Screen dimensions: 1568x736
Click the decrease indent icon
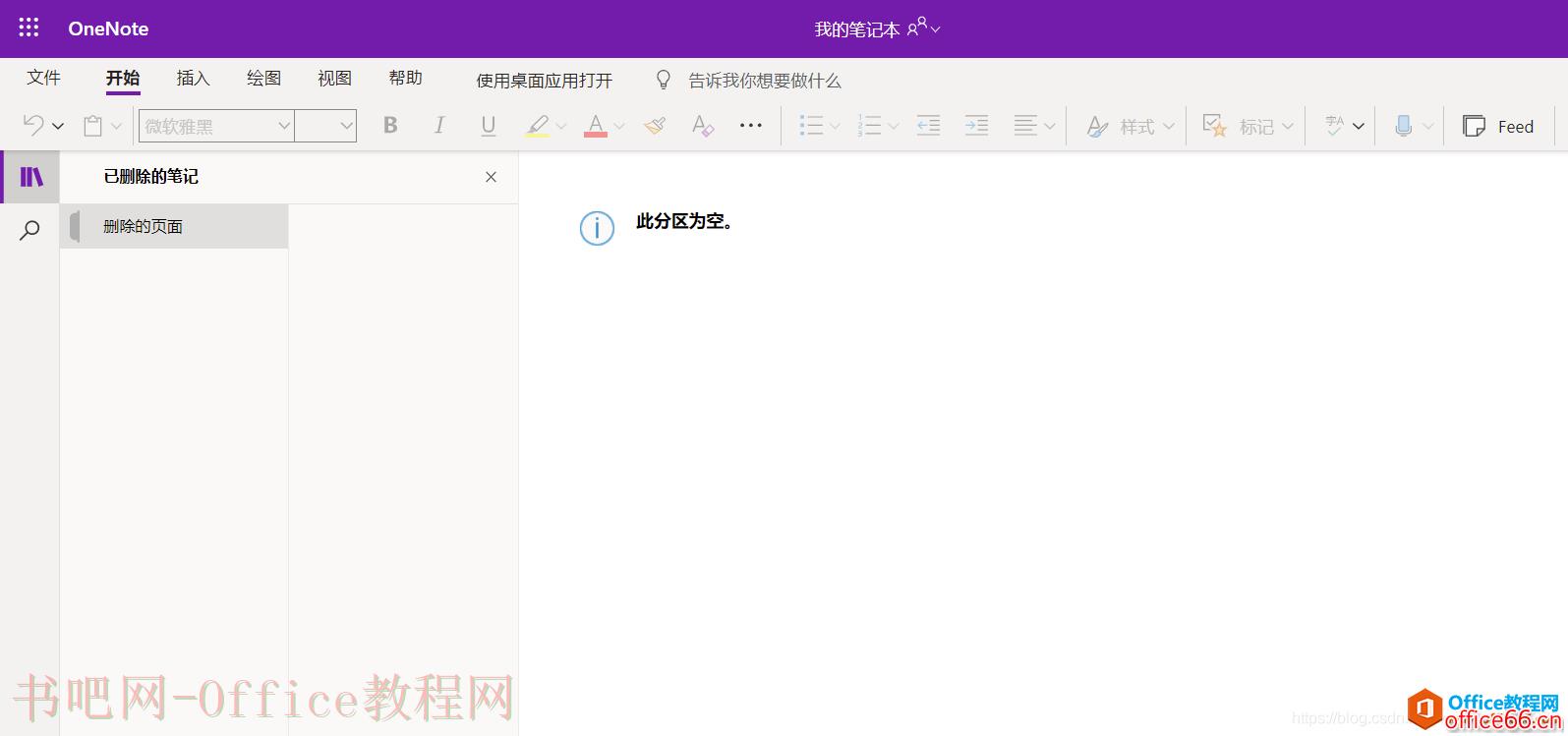pos(928,126)
